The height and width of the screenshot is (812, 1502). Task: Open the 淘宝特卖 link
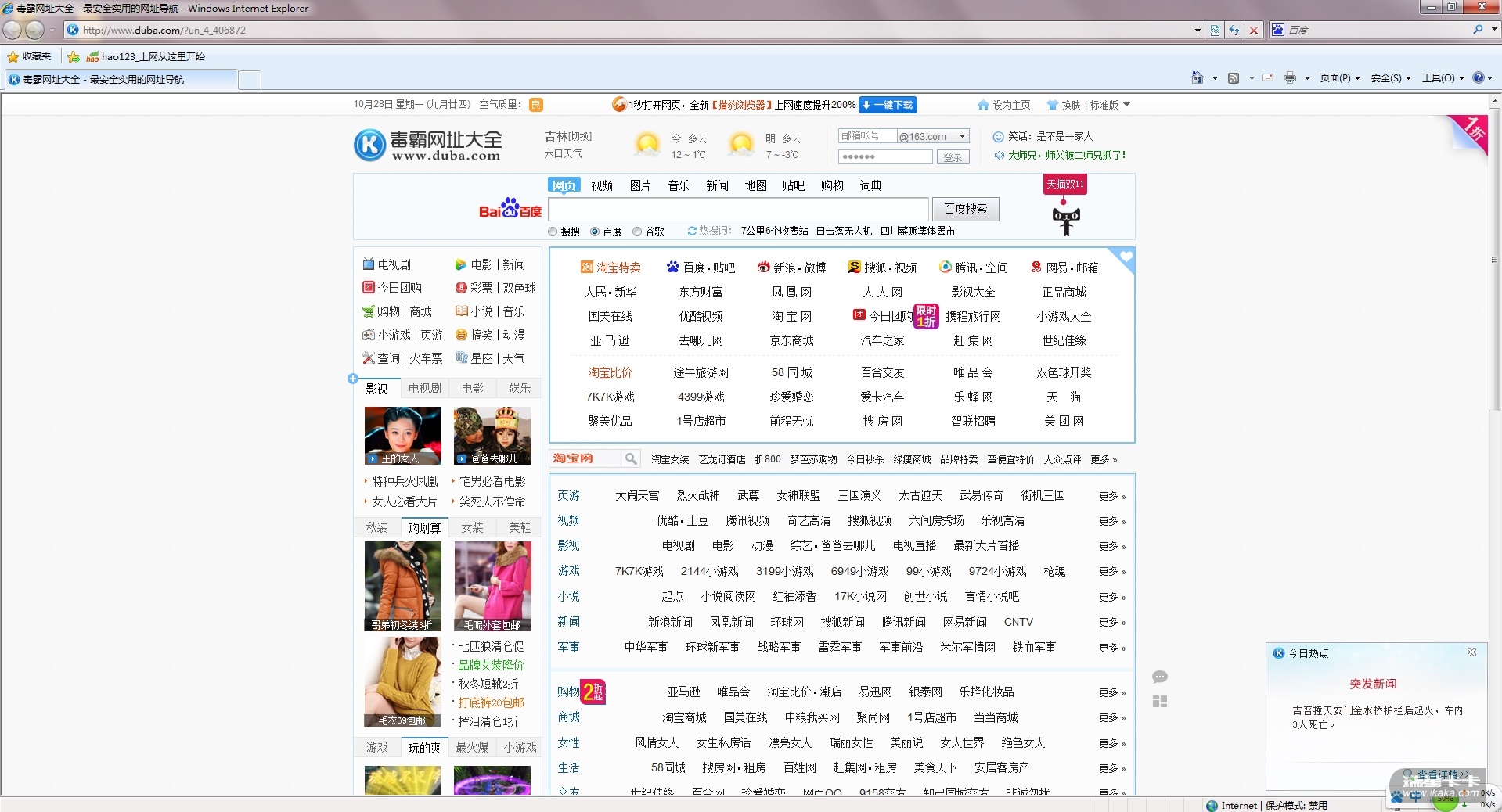pos(611,268)
